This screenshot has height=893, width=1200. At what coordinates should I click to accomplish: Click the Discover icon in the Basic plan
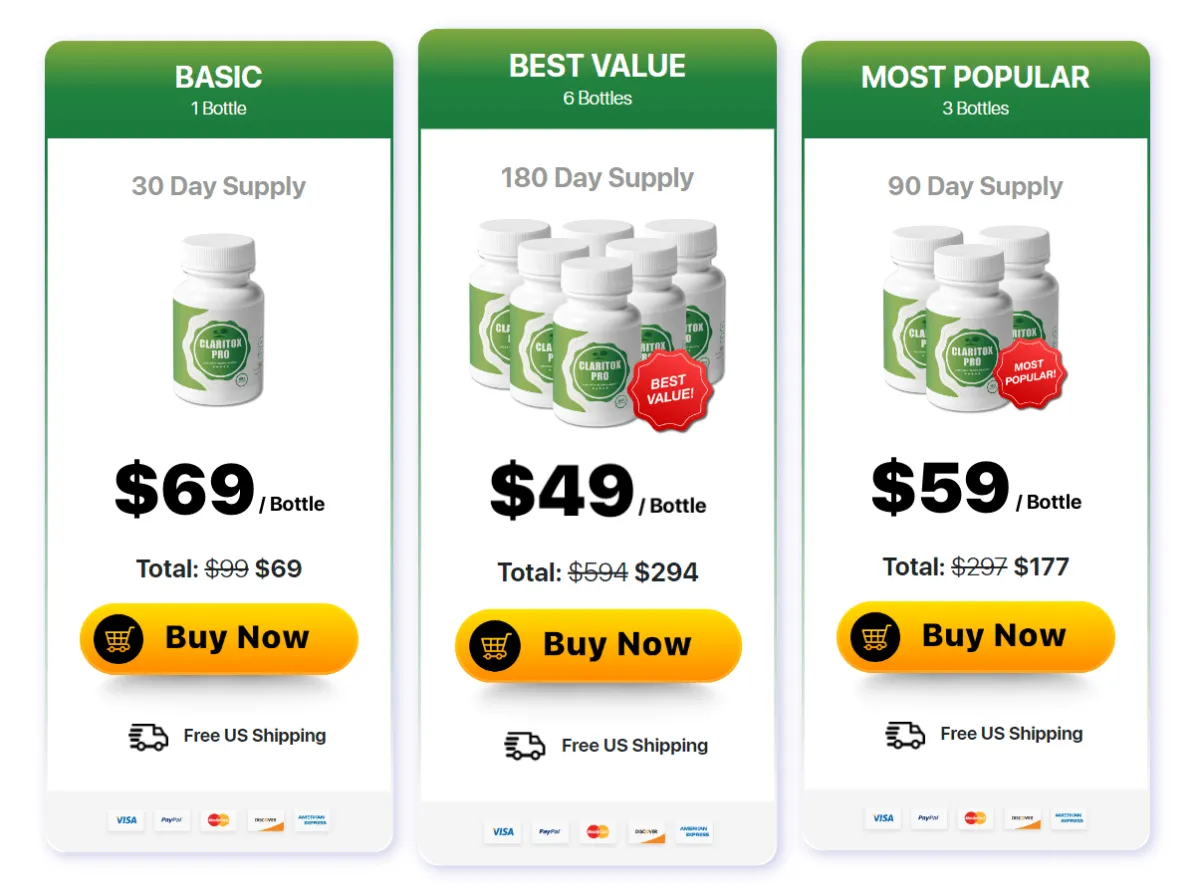pyautogui.click(x=266, y=820)
